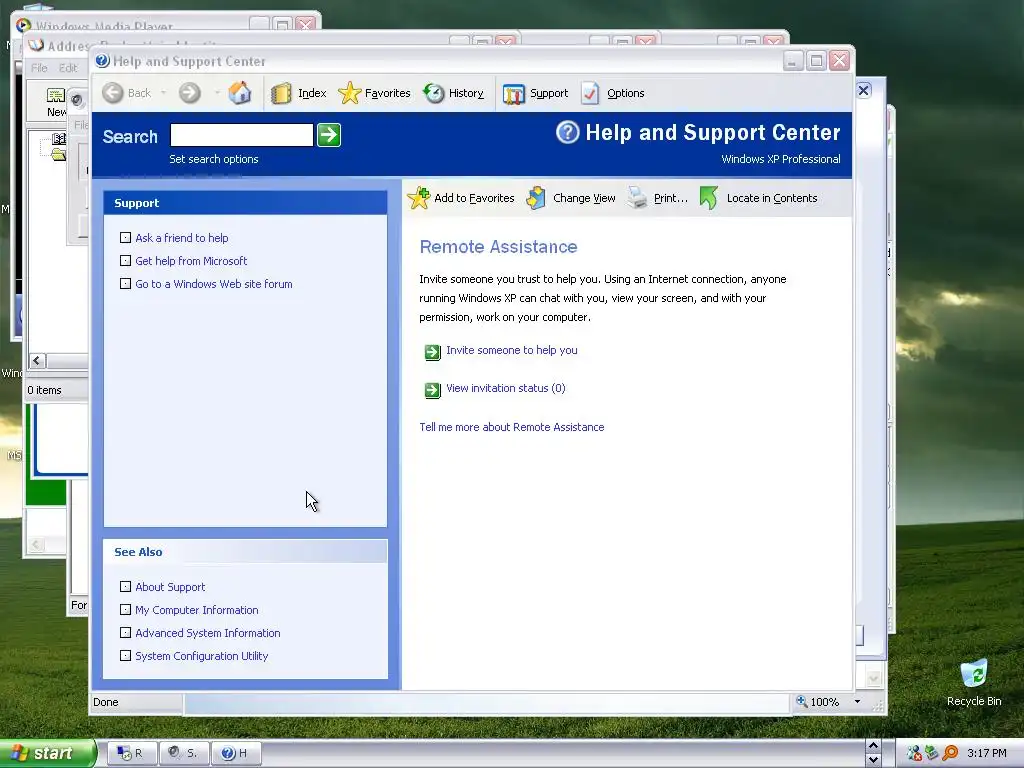The height and width of the screenshot is (768, 1024).
Task: Click the Print printer icon
Action: click(x=637, y=198)
